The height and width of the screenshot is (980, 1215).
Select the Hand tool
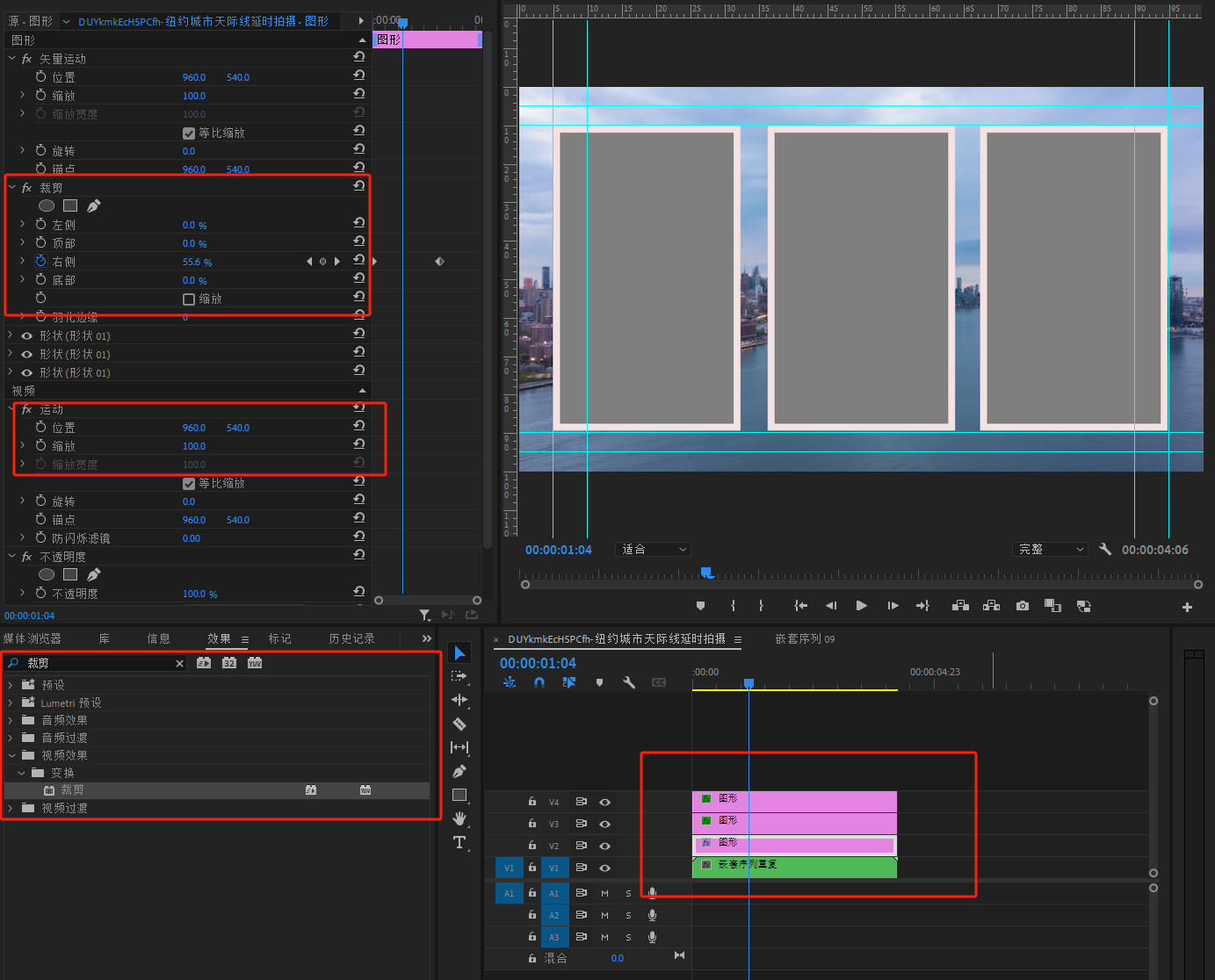pyautogui.click(x=459, y=818)
